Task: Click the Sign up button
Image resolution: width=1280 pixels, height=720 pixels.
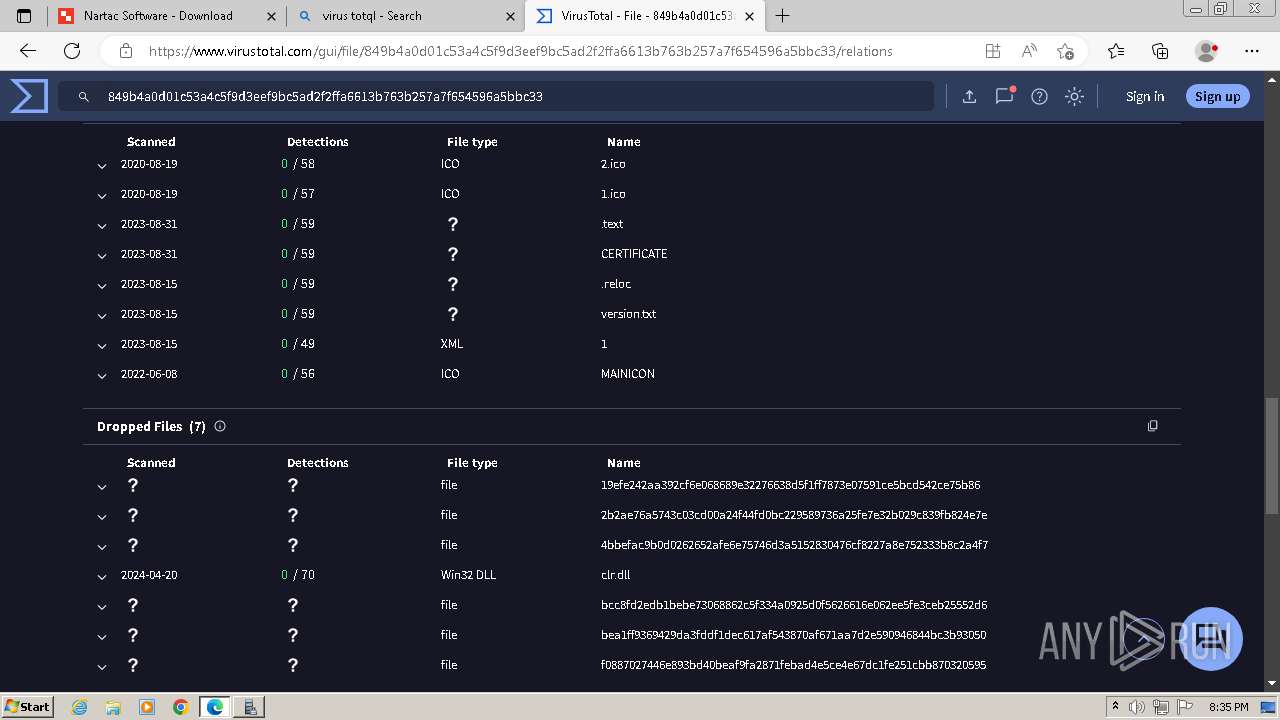Action: (1217, 96)
